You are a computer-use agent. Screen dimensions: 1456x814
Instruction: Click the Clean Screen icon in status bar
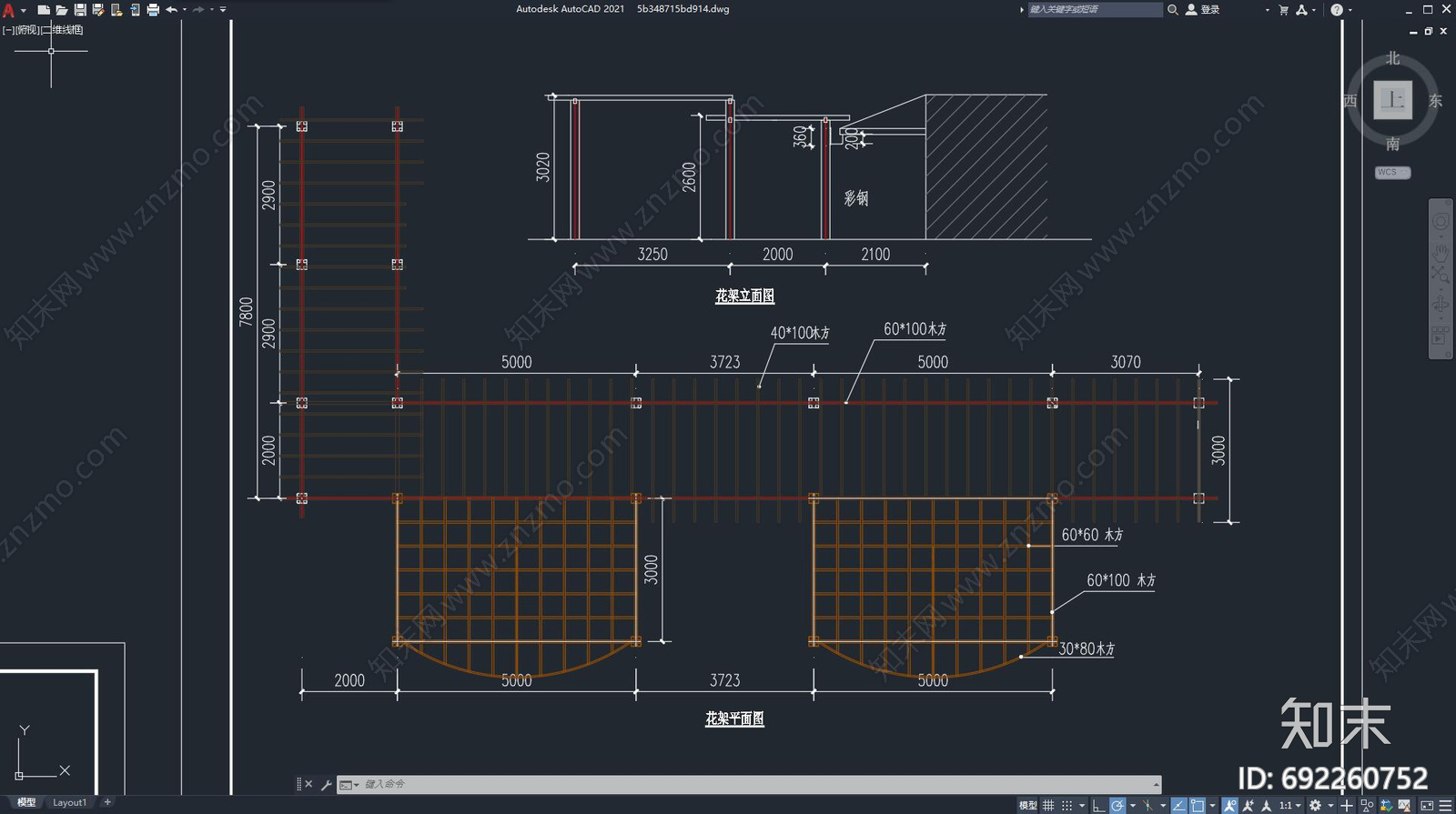[1427, 806]
